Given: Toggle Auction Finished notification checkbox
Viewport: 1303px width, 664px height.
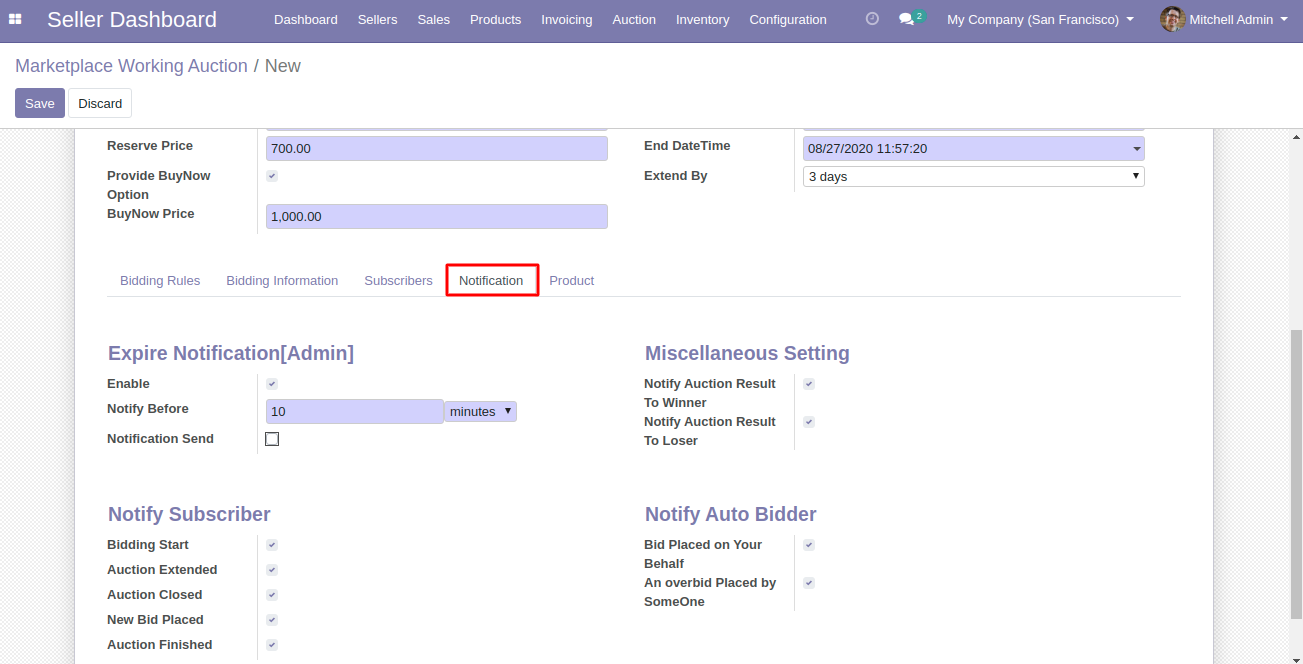Looking at the screenshot, I should click(x=272, y=645).
